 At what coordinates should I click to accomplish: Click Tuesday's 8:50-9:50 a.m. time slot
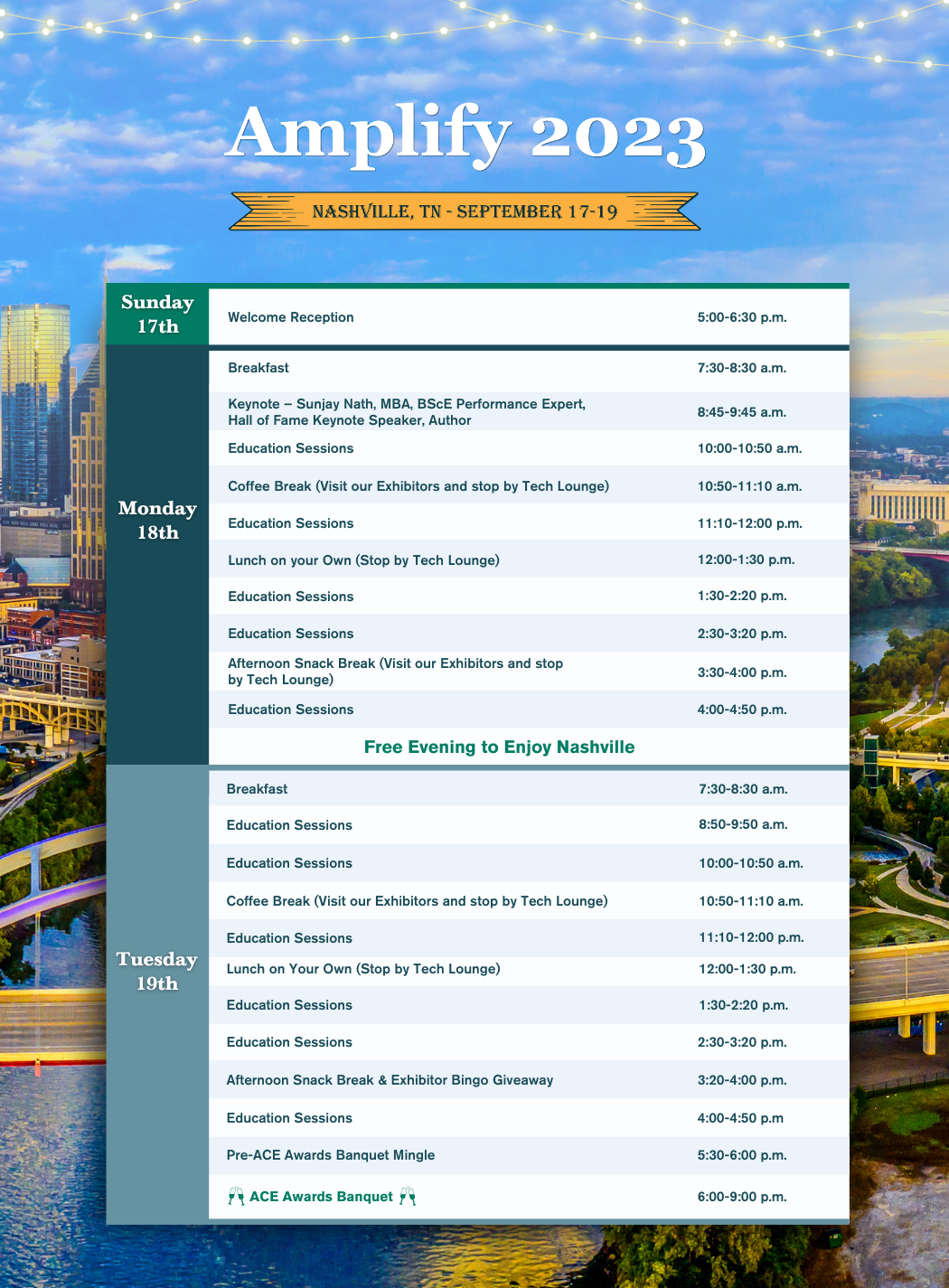(743, 824)
